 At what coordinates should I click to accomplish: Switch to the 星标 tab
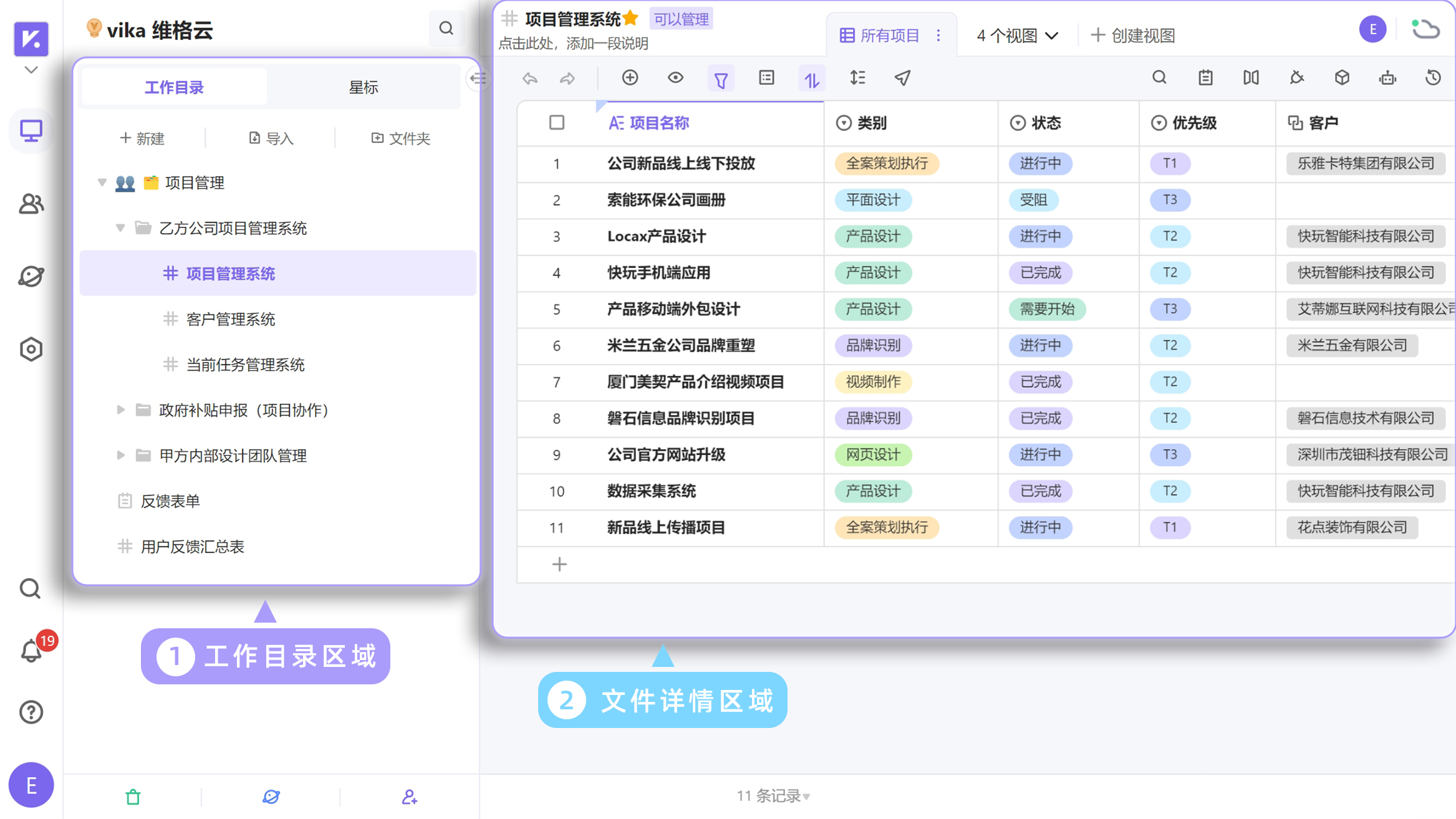click(x=364, y=87)
